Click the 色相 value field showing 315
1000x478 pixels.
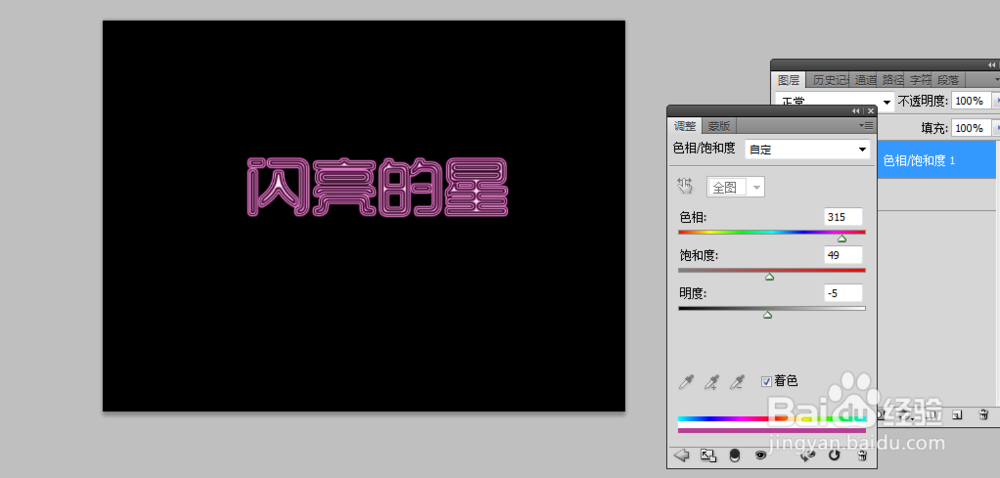(x=843, y=217)
